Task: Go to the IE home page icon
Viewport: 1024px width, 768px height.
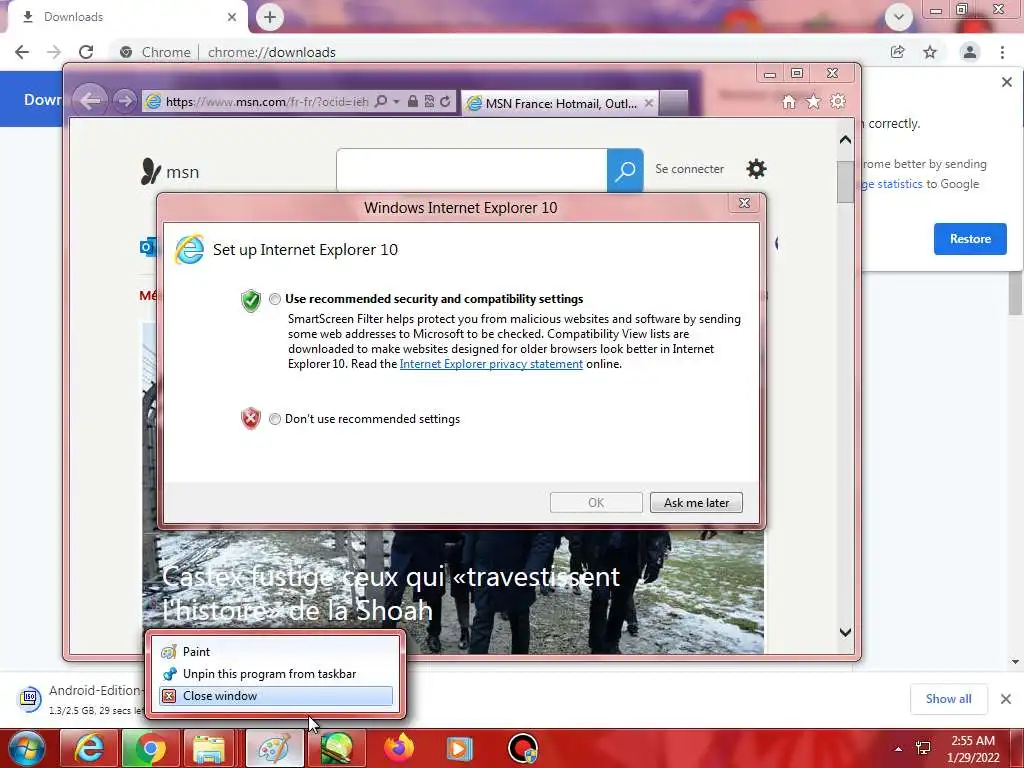Action: pos(789,102)
